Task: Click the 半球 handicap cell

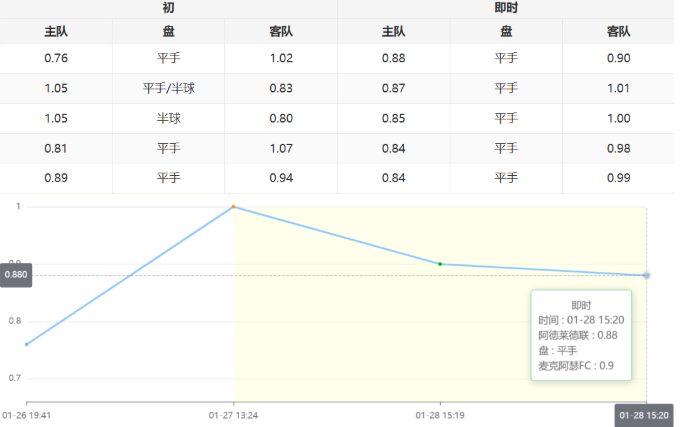Action: point(168,118)
